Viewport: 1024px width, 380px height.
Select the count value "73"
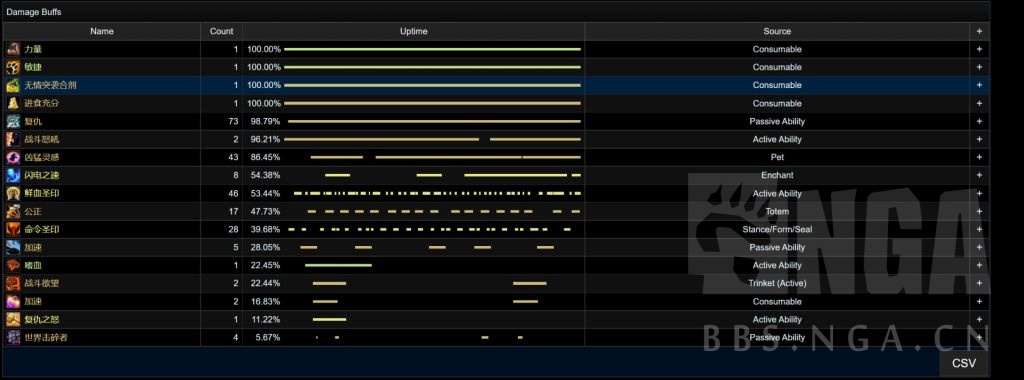[x=233, y=121]
